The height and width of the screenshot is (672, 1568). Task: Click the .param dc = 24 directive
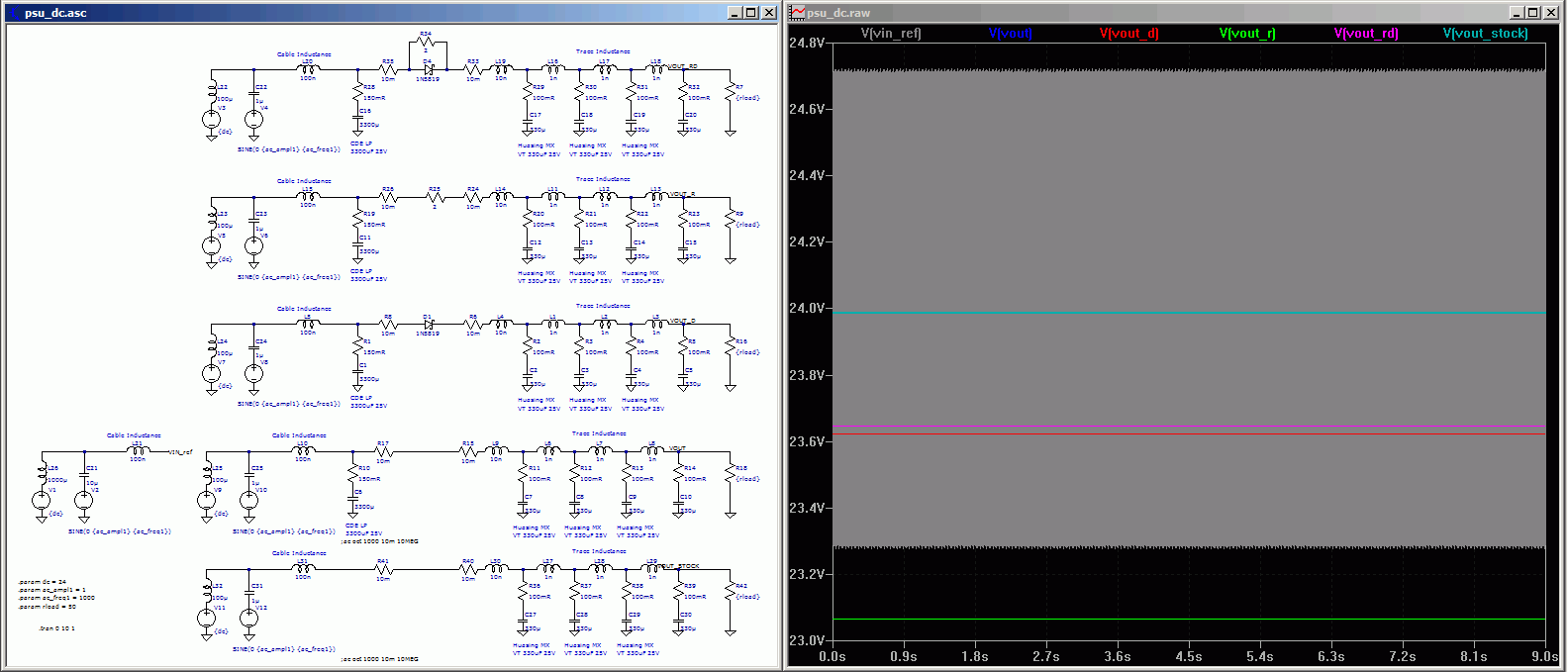(43, 582)
